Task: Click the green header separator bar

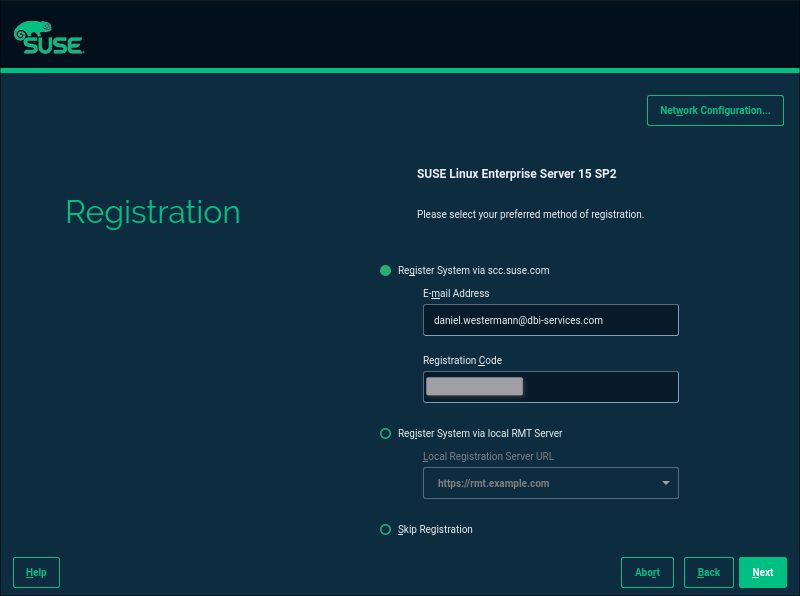Action: click(400, 70)
